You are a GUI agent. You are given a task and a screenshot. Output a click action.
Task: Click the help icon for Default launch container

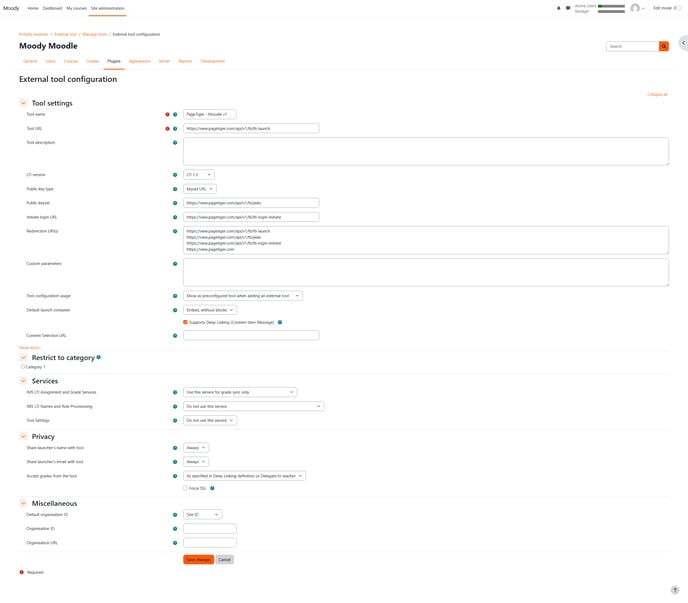(175, 310)
